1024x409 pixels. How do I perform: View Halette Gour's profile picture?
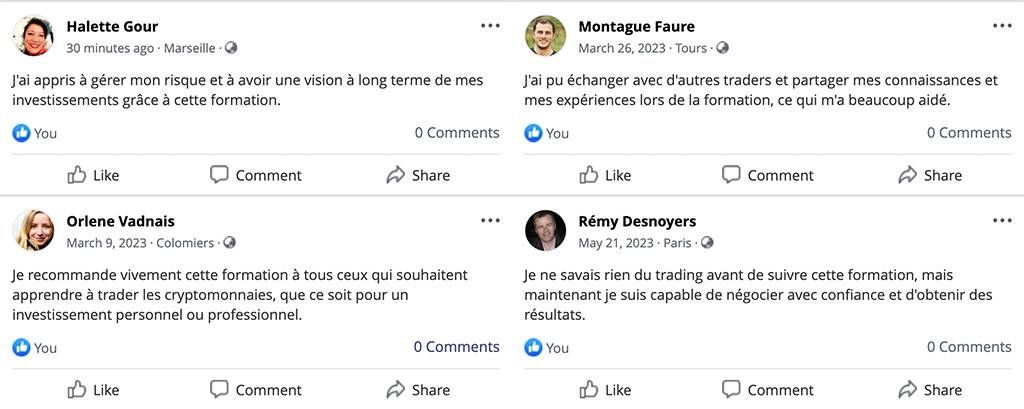pos(33,36)
